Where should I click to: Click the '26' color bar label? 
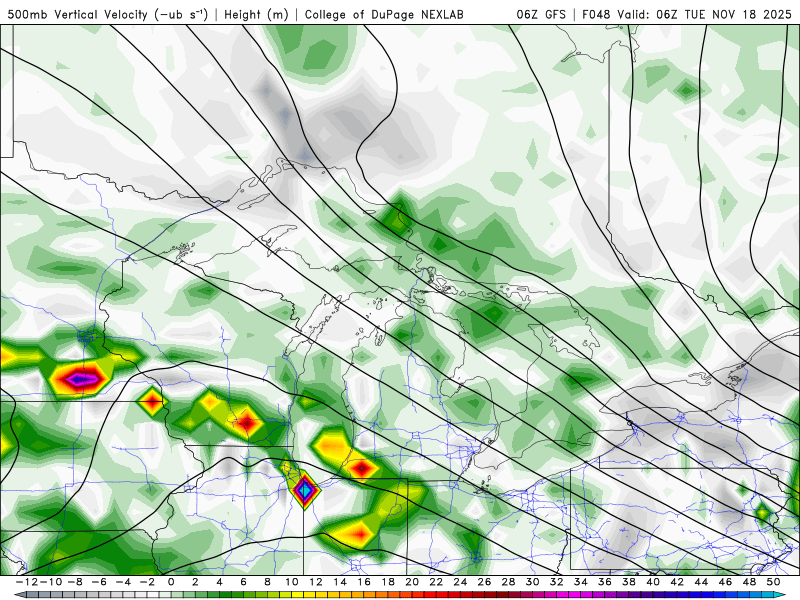(x=484, y=582)
